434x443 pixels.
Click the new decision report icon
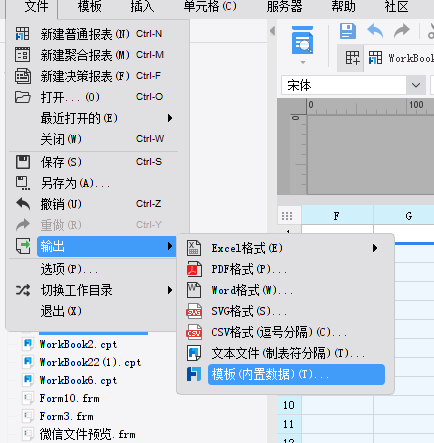point(23,76)
